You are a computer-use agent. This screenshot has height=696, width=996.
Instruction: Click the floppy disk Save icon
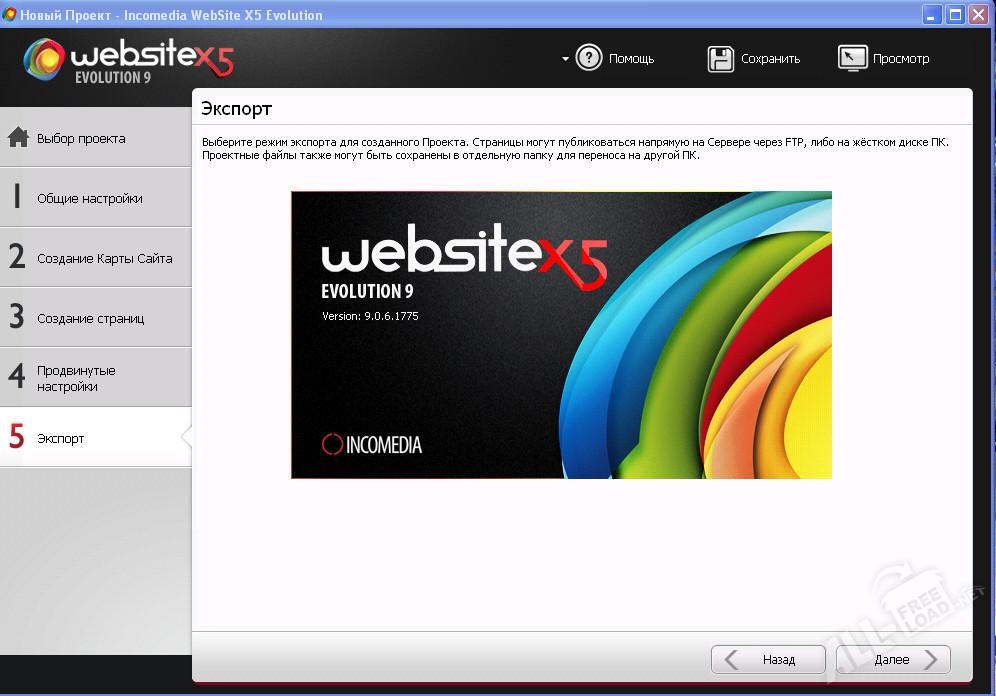[721, 58]
